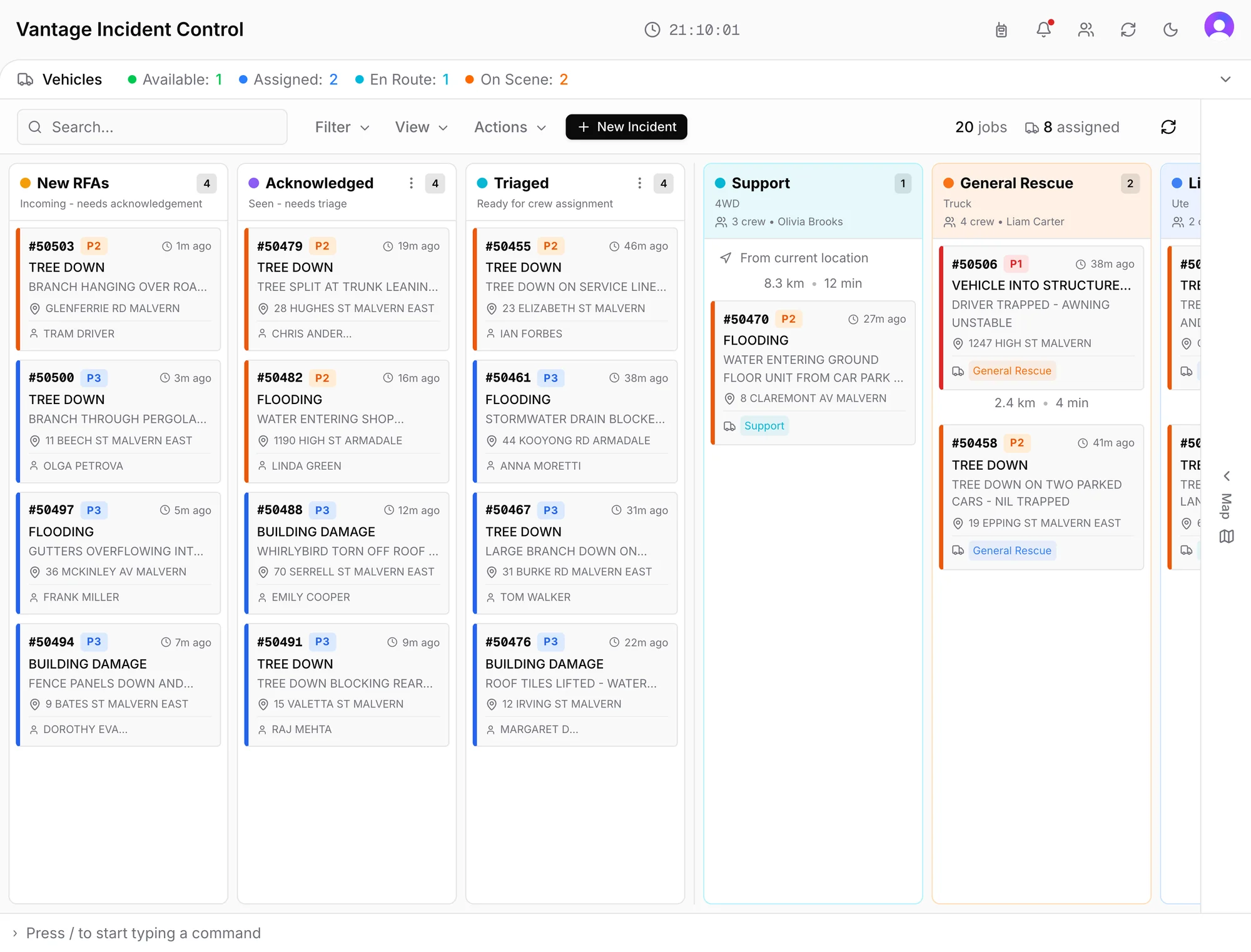1251x952 pixels.
Task: Open notifications bell
Action: [x=1044, y=29]
